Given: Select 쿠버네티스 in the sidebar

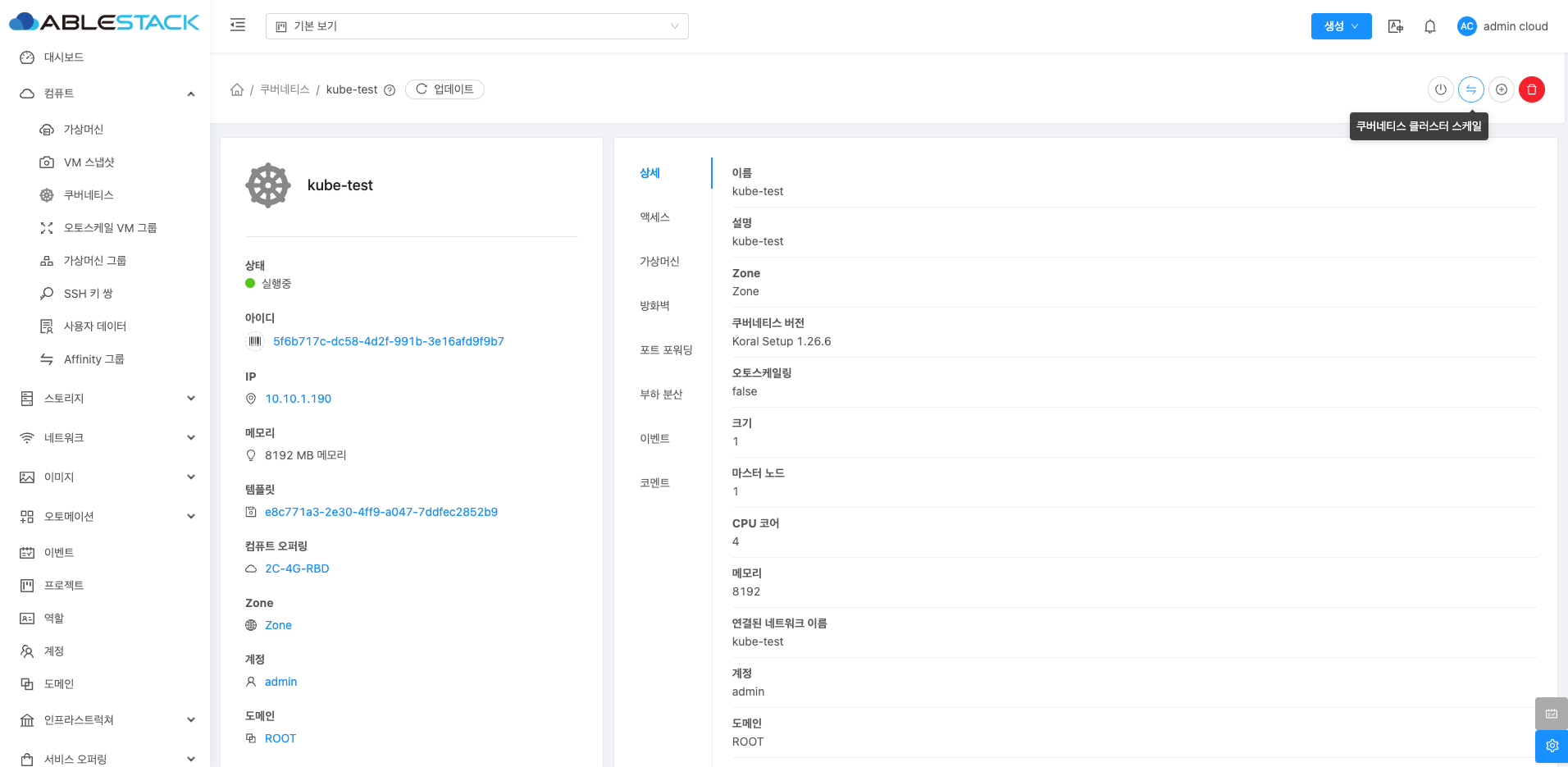Looking at the screenshot, I should click(x=89, y=195).
